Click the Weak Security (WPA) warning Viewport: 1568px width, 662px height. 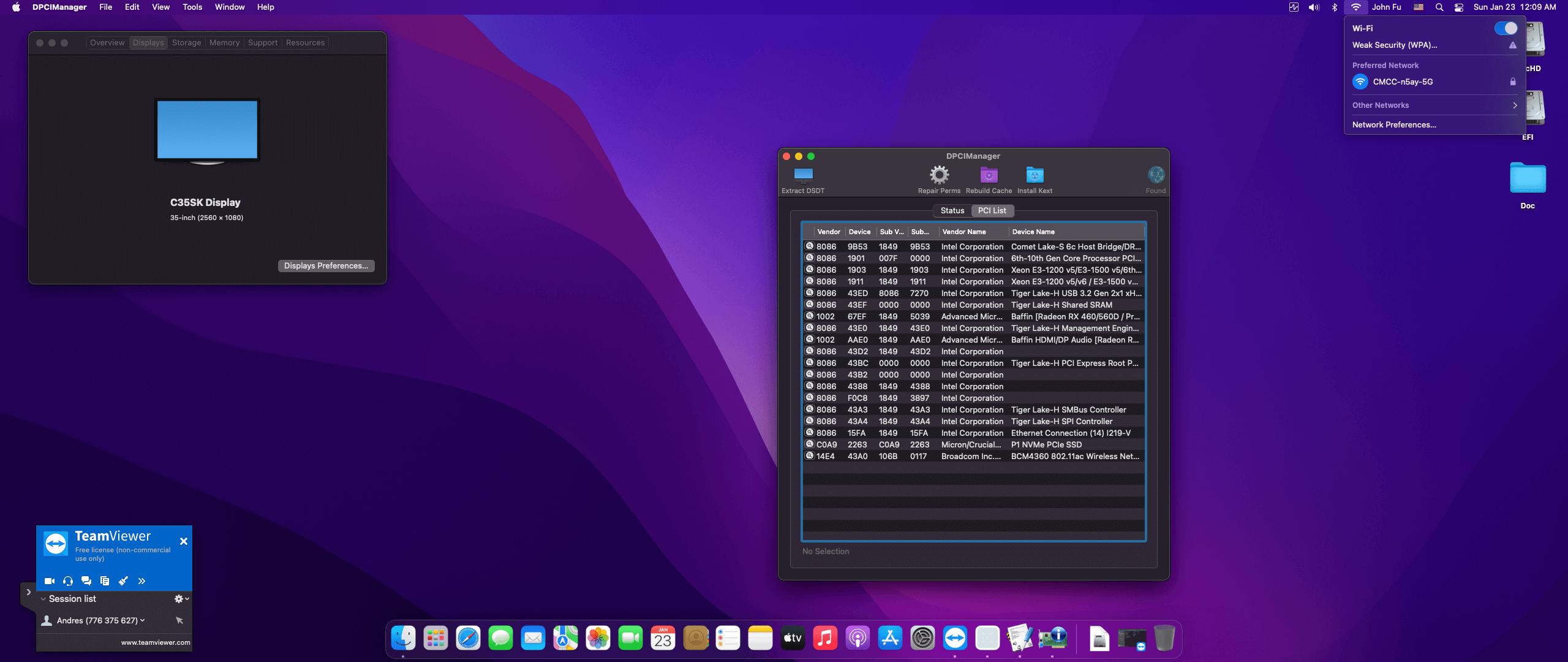(x=1435, y=45)
